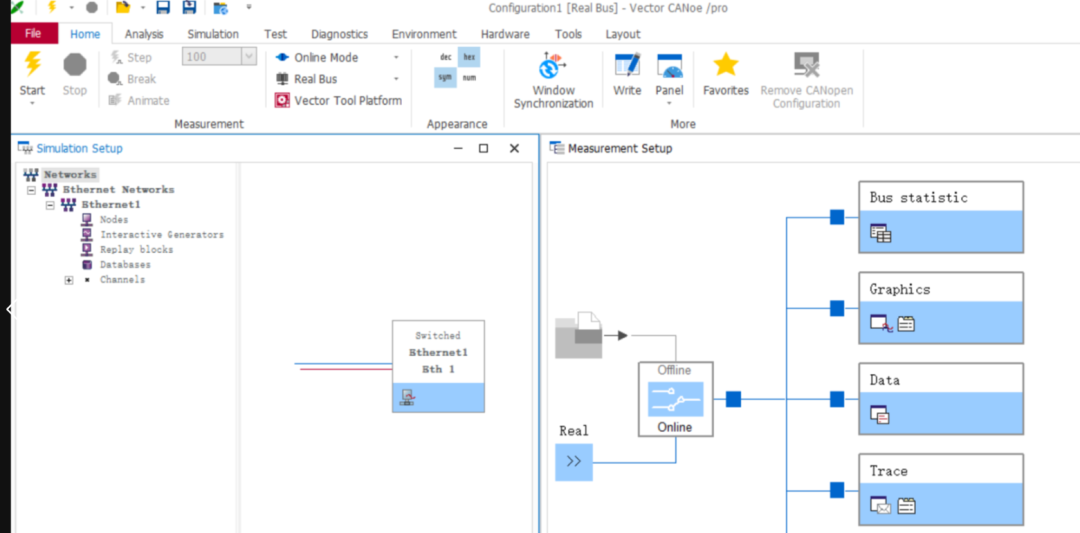Toggle the Online/Offline switch block
Screen dimensions: 1080x533
coord(675,399)
